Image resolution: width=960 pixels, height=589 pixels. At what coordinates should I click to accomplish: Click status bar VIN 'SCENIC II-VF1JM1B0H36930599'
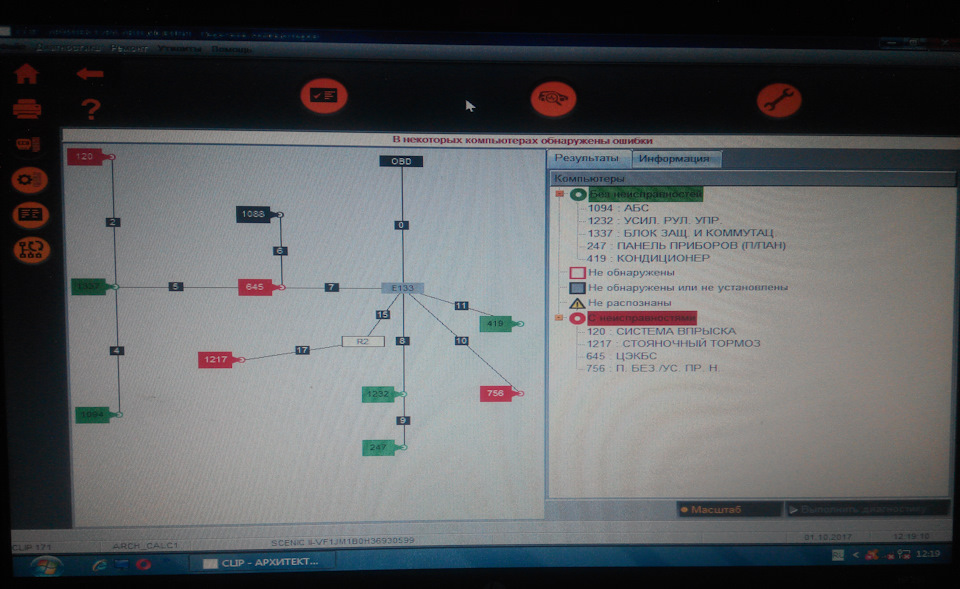342,541
